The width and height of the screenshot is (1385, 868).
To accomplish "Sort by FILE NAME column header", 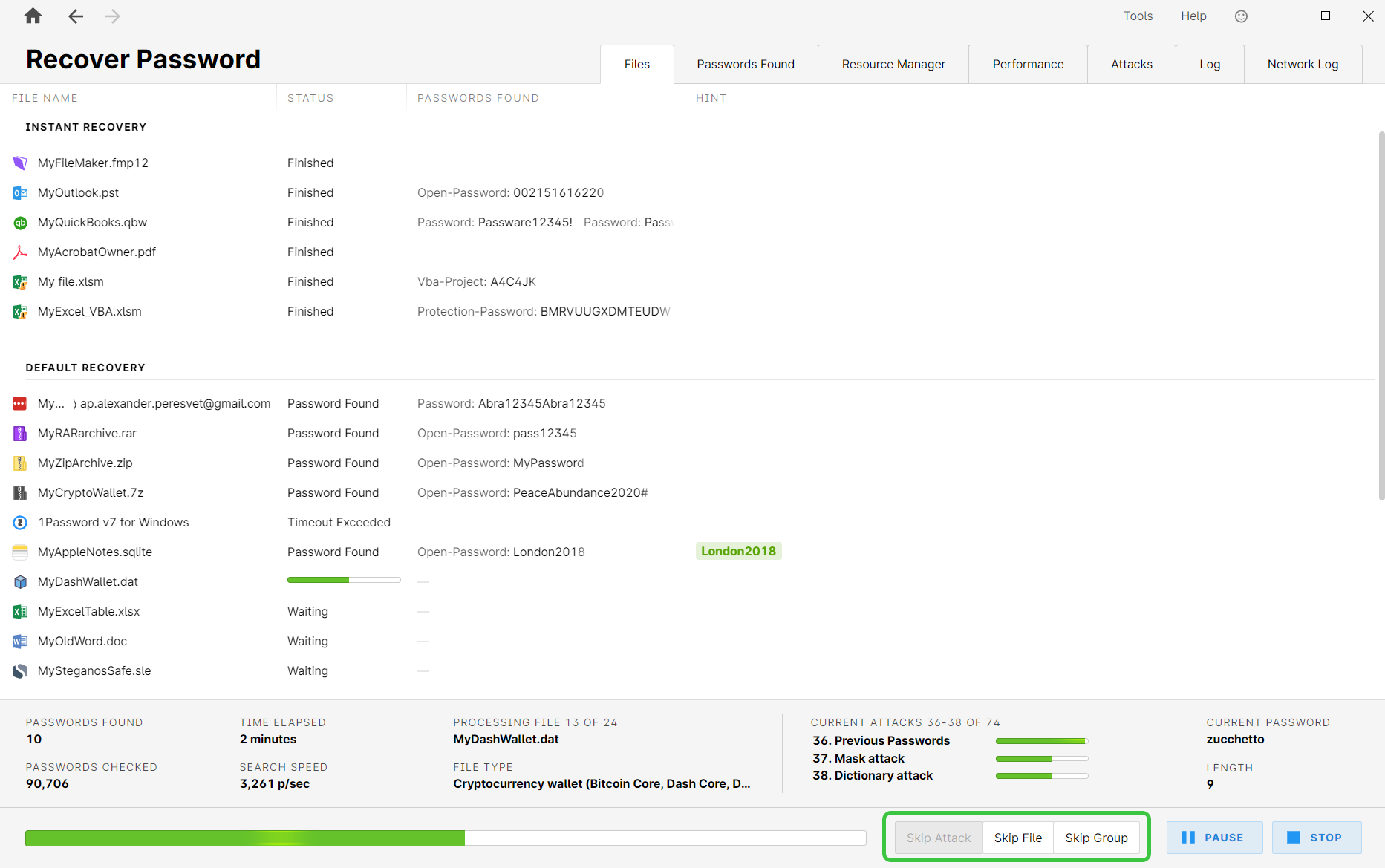I will 45,98.
